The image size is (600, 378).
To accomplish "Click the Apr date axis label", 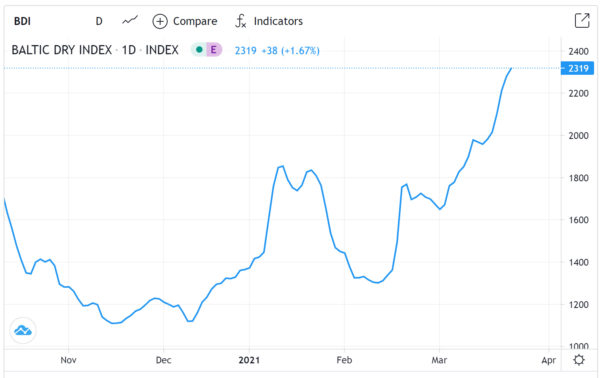I will coord(549,360).
